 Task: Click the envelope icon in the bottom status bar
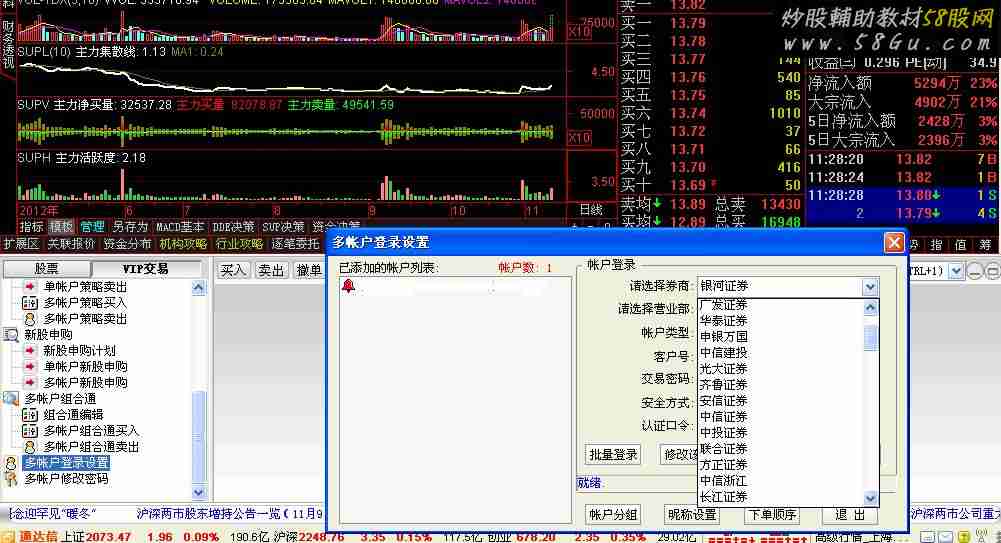[x=946, y=537]
